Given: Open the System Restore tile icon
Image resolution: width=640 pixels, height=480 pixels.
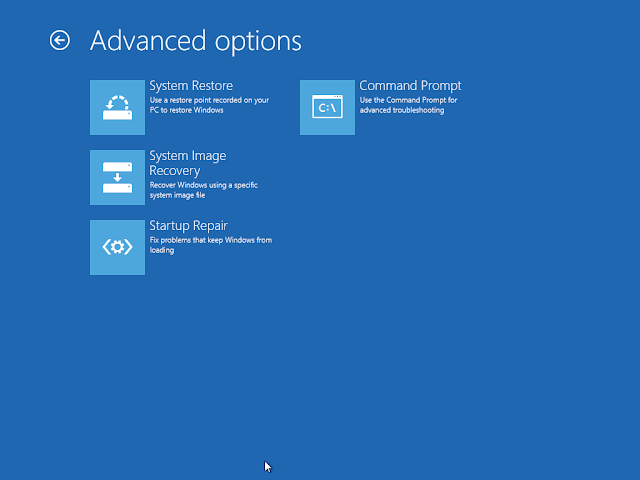Looking at the screenshot, I should (x=118, y=107).
